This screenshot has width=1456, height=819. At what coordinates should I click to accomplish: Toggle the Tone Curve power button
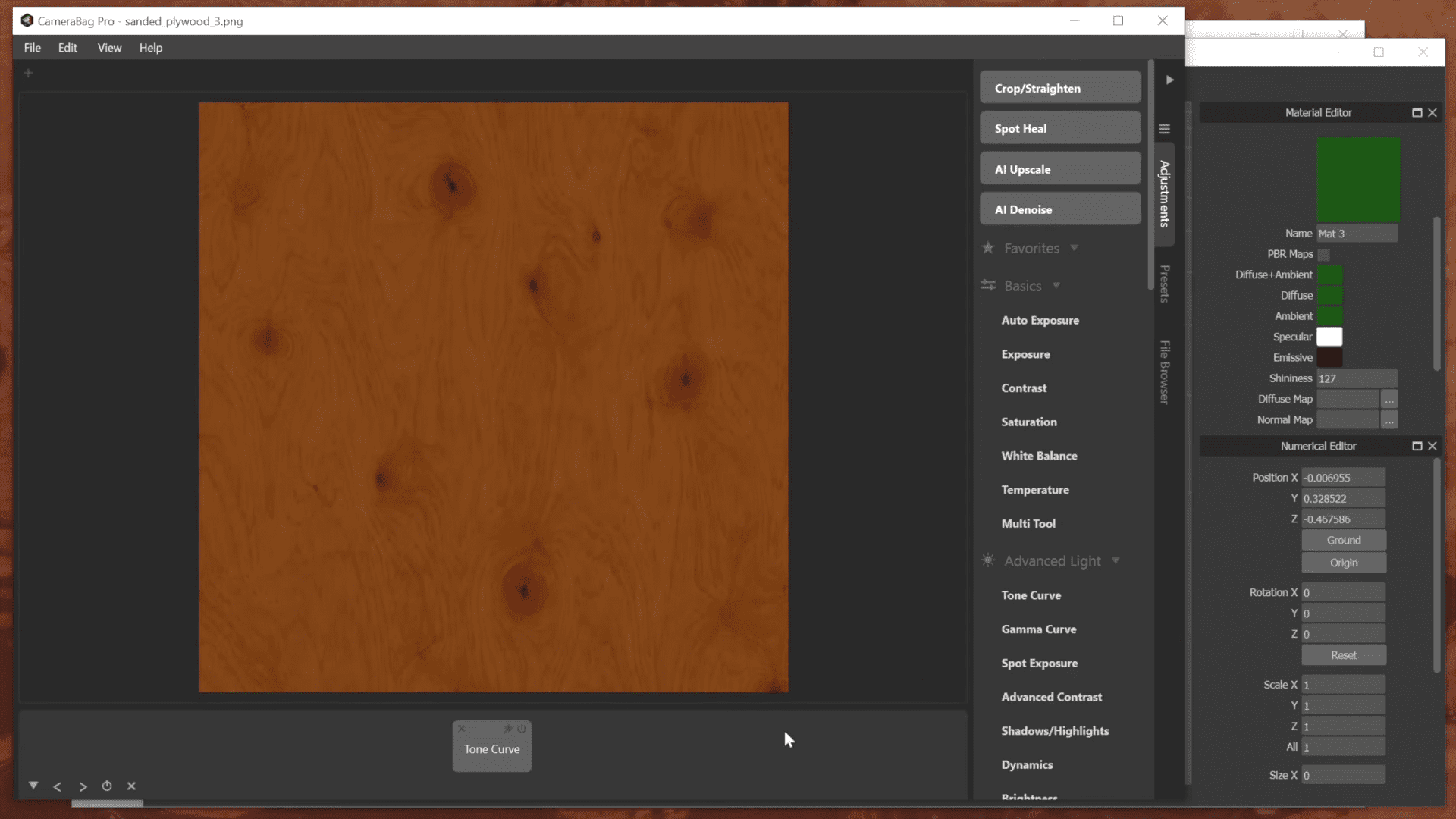tap(522, 729)
